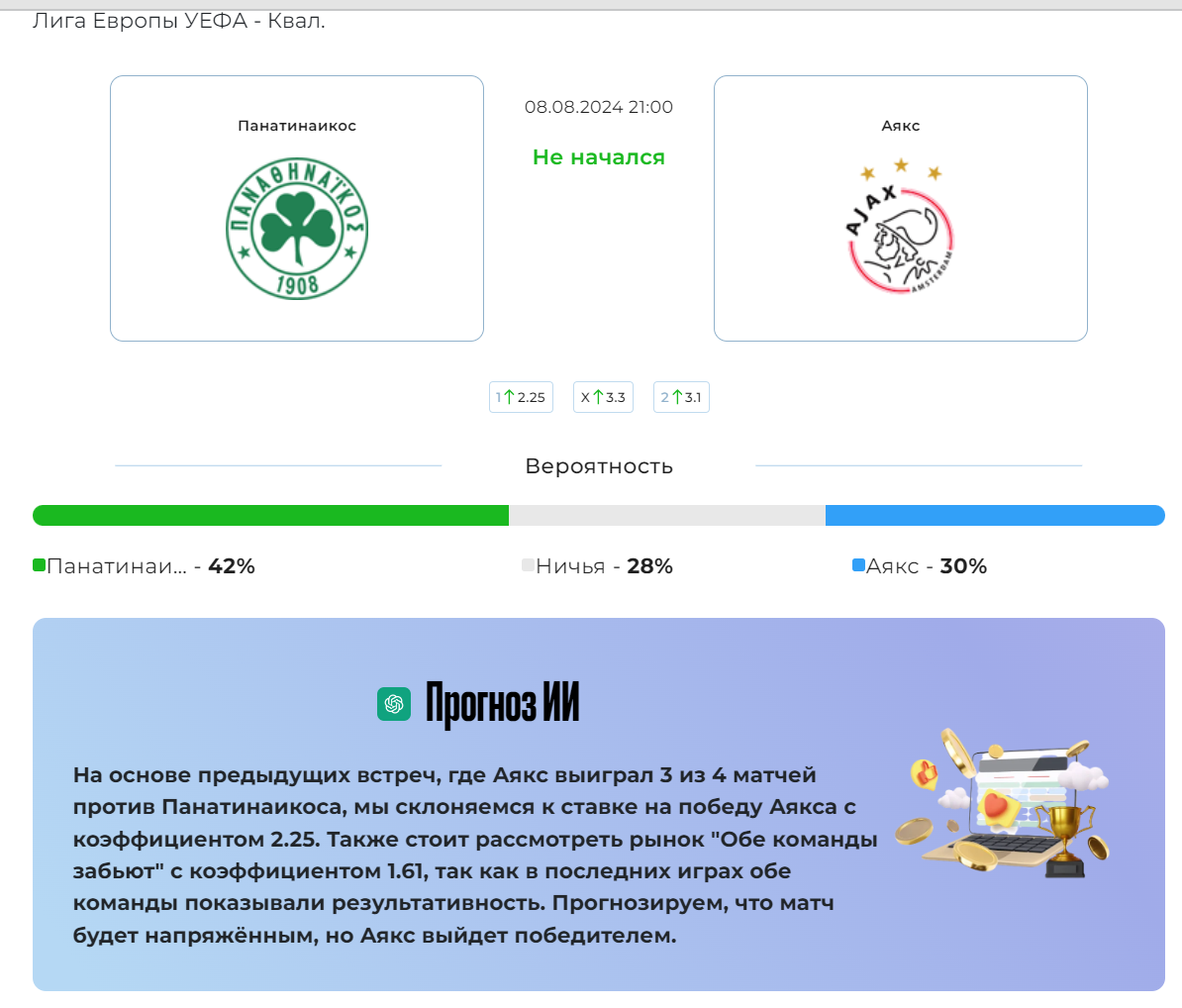Open the Панатинаикос team card
Screen dimensions: 1182x1008
tap(297, 208)
